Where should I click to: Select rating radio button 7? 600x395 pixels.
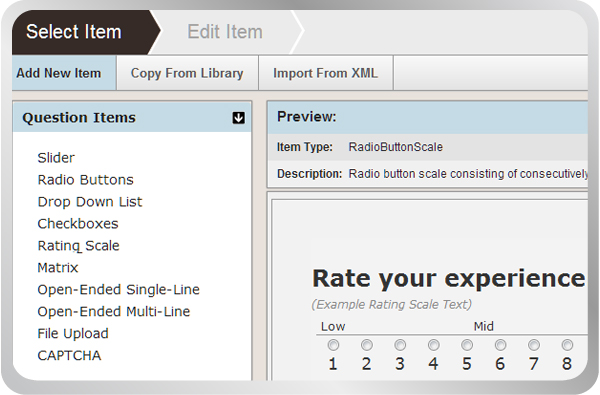(534, 345)
